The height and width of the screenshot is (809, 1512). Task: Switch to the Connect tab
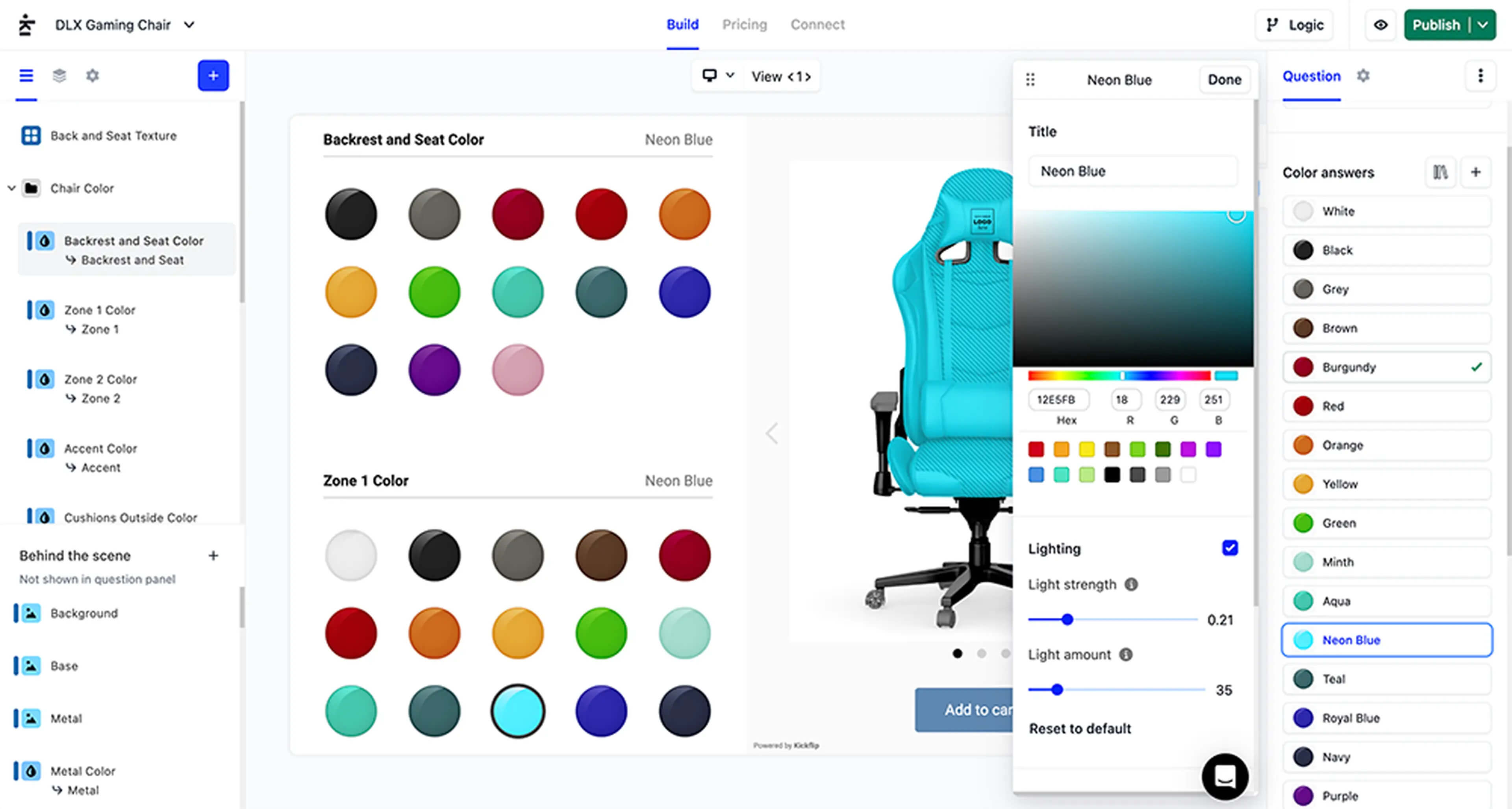pyautogui.click(x=817, y=25)
